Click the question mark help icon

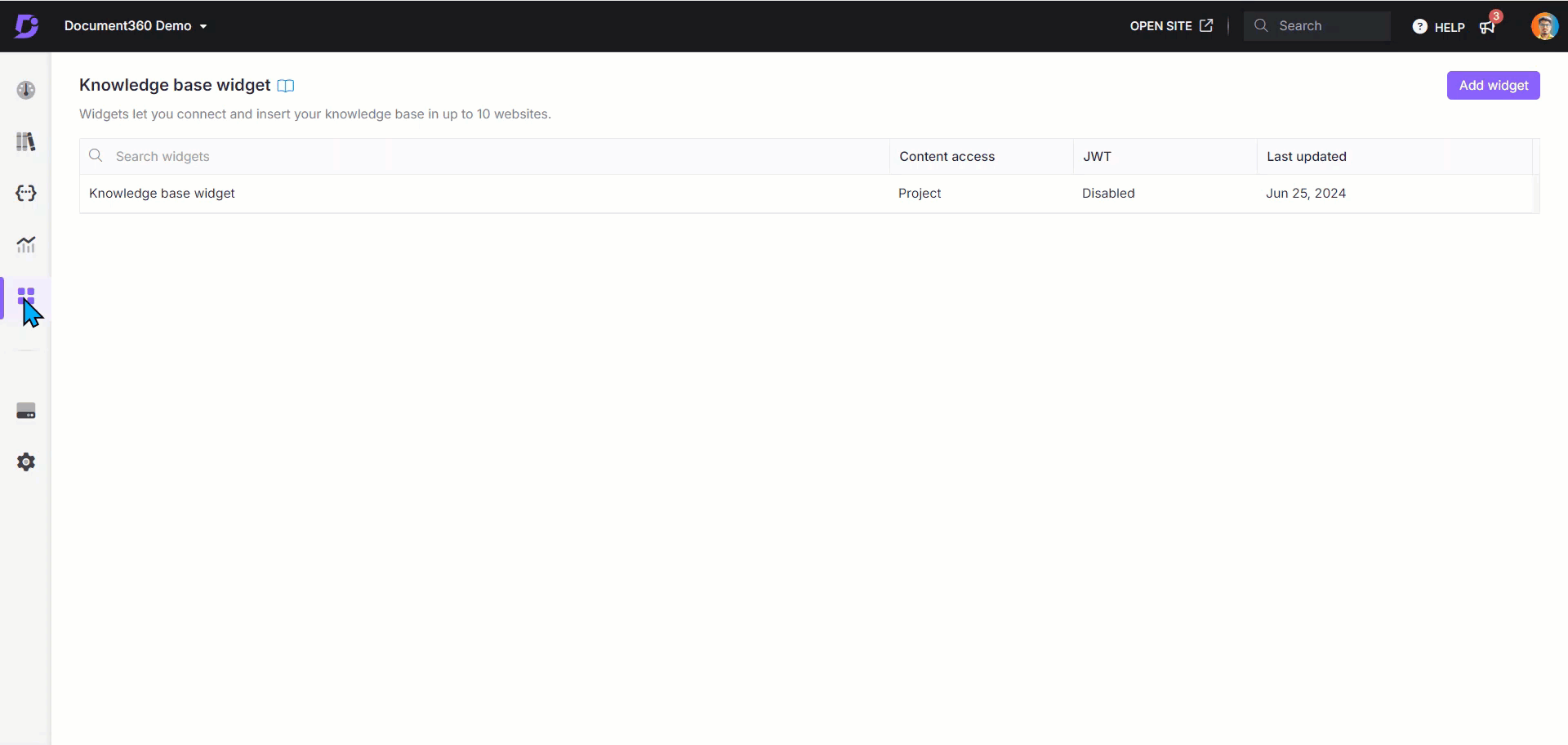click(1420, 27)
